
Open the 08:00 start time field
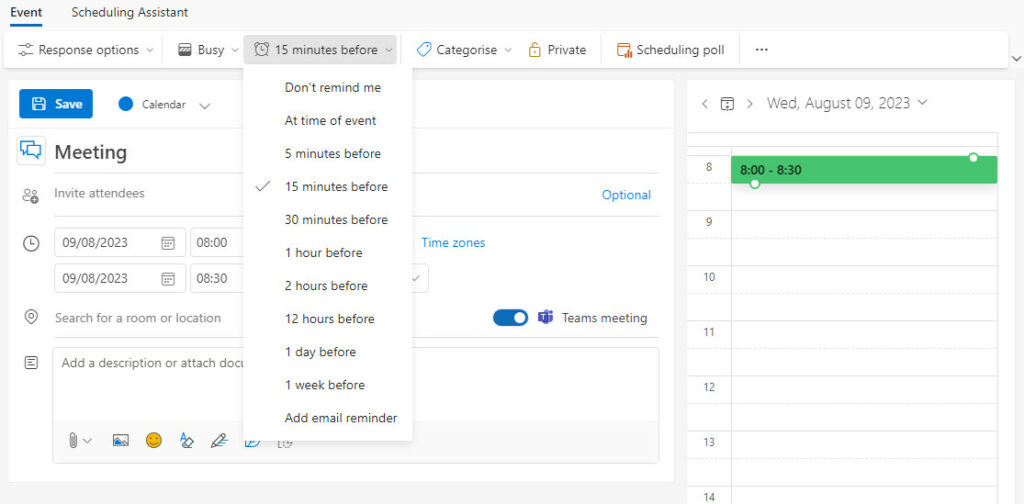click(217, 243)
